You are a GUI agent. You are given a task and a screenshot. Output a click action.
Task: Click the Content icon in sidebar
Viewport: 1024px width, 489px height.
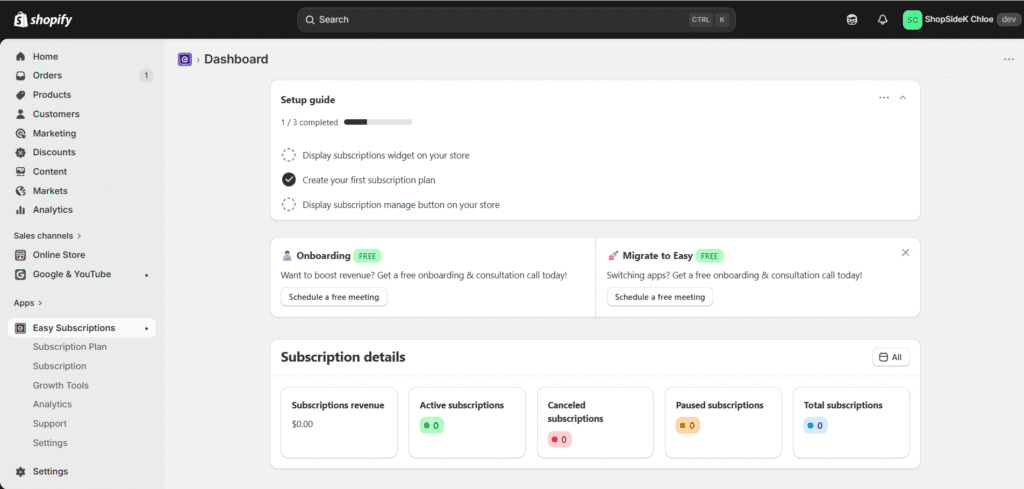[20, 172]
